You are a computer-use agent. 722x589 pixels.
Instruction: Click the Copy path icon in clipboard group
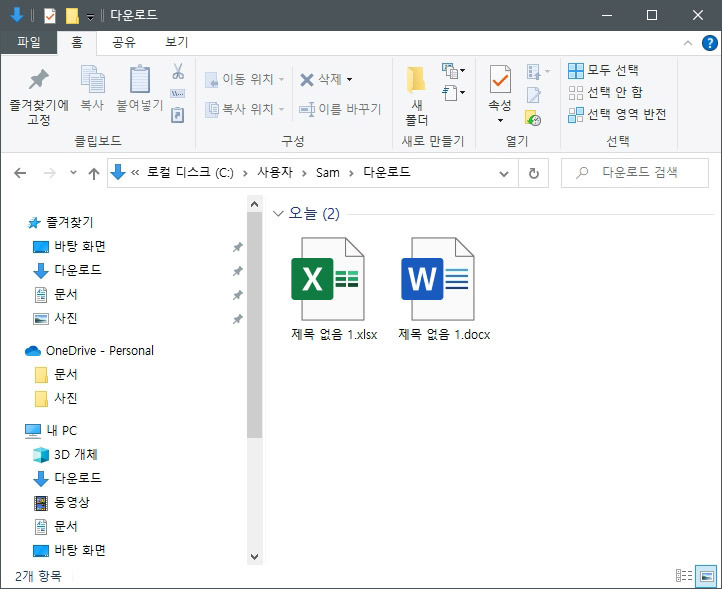pos(178,93)
